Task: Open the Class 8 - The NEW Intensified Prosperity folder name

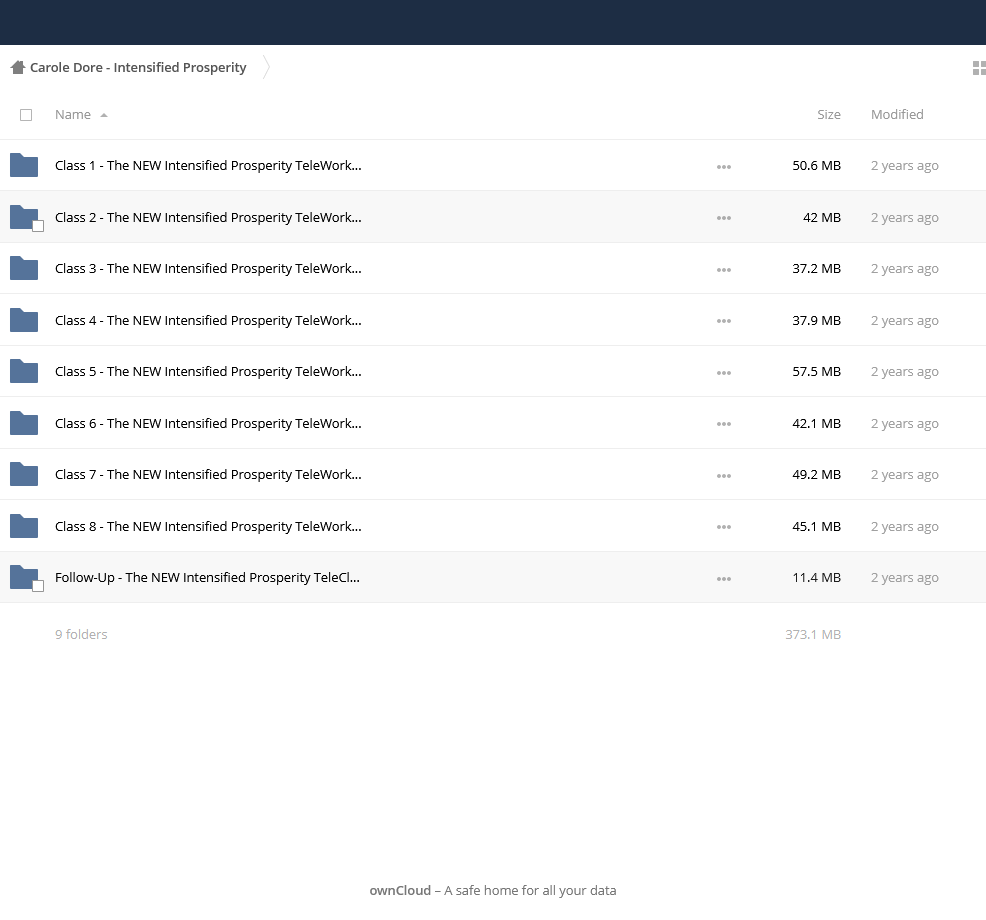Action: click(208, 526)
